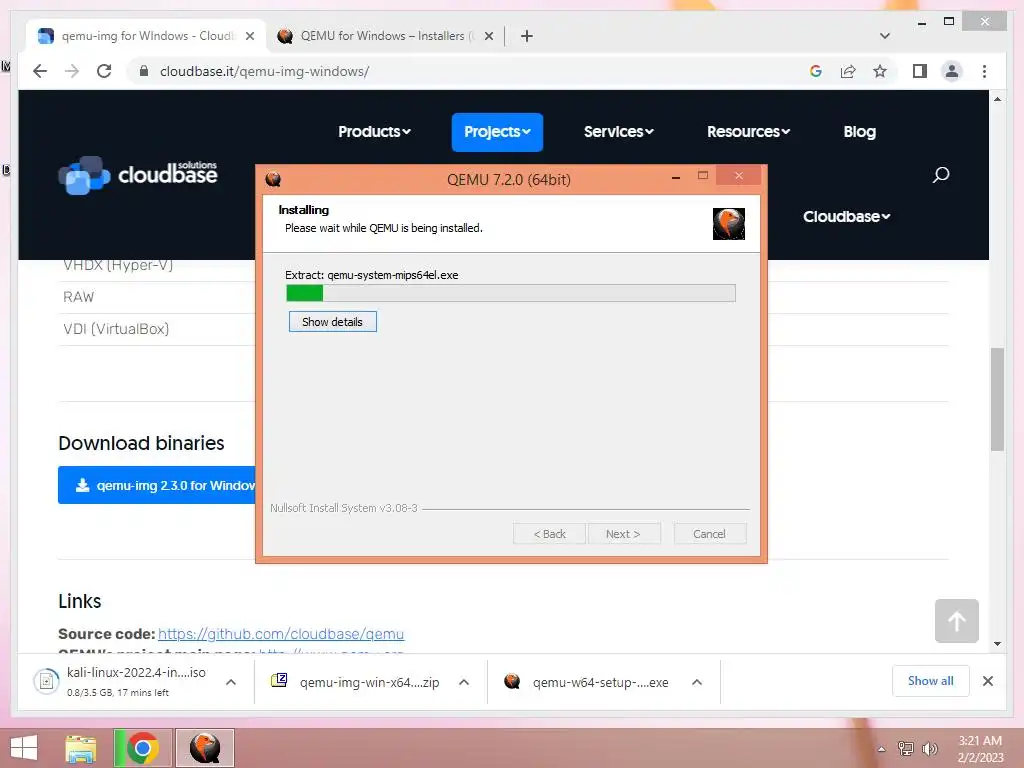Click the Back button in the installer
This screenshot has height=768, width=1024.
pyautogui.click(x=549, y=534)
